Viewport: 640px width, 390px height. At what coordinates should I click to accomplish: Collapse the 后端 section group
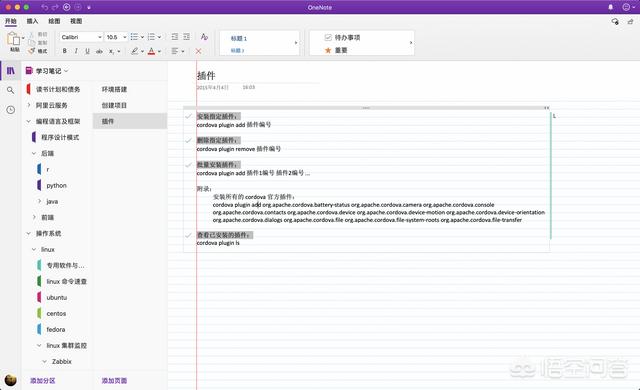[34, 153]
